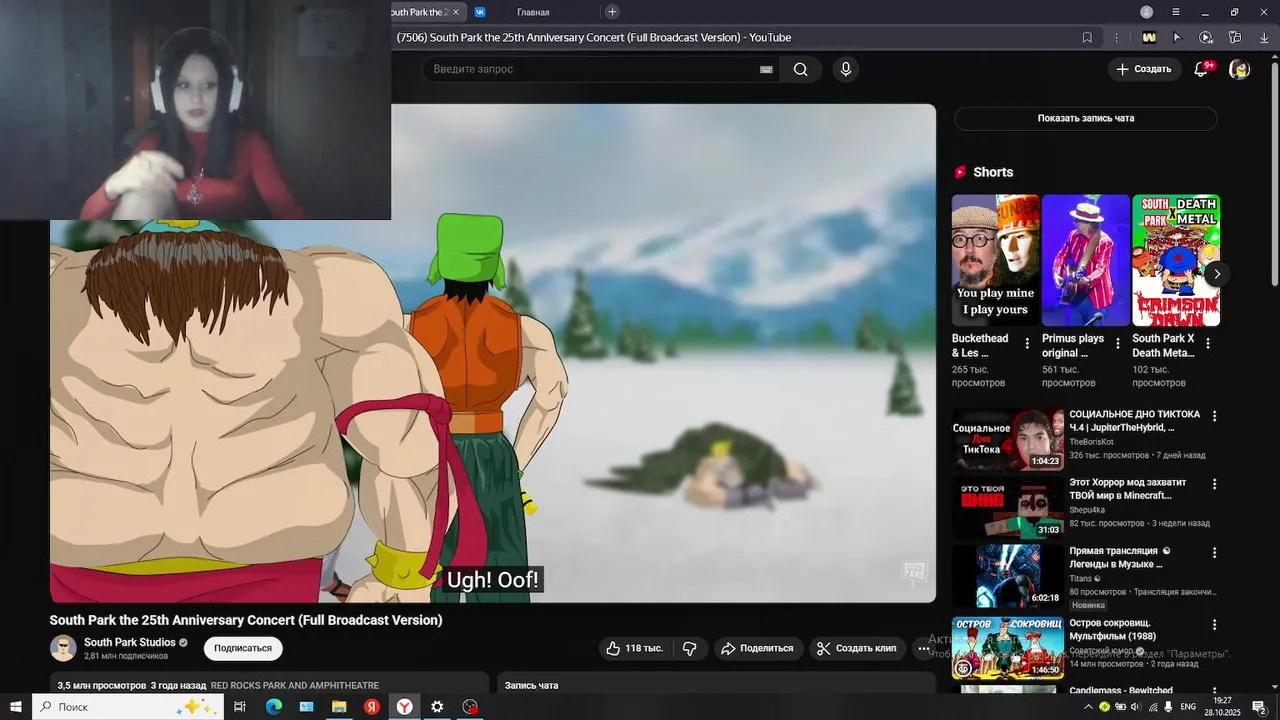Open the on-screen keyboard in the search box
Viewport: 1280px width, 720px height.
[x=766, y=69]
